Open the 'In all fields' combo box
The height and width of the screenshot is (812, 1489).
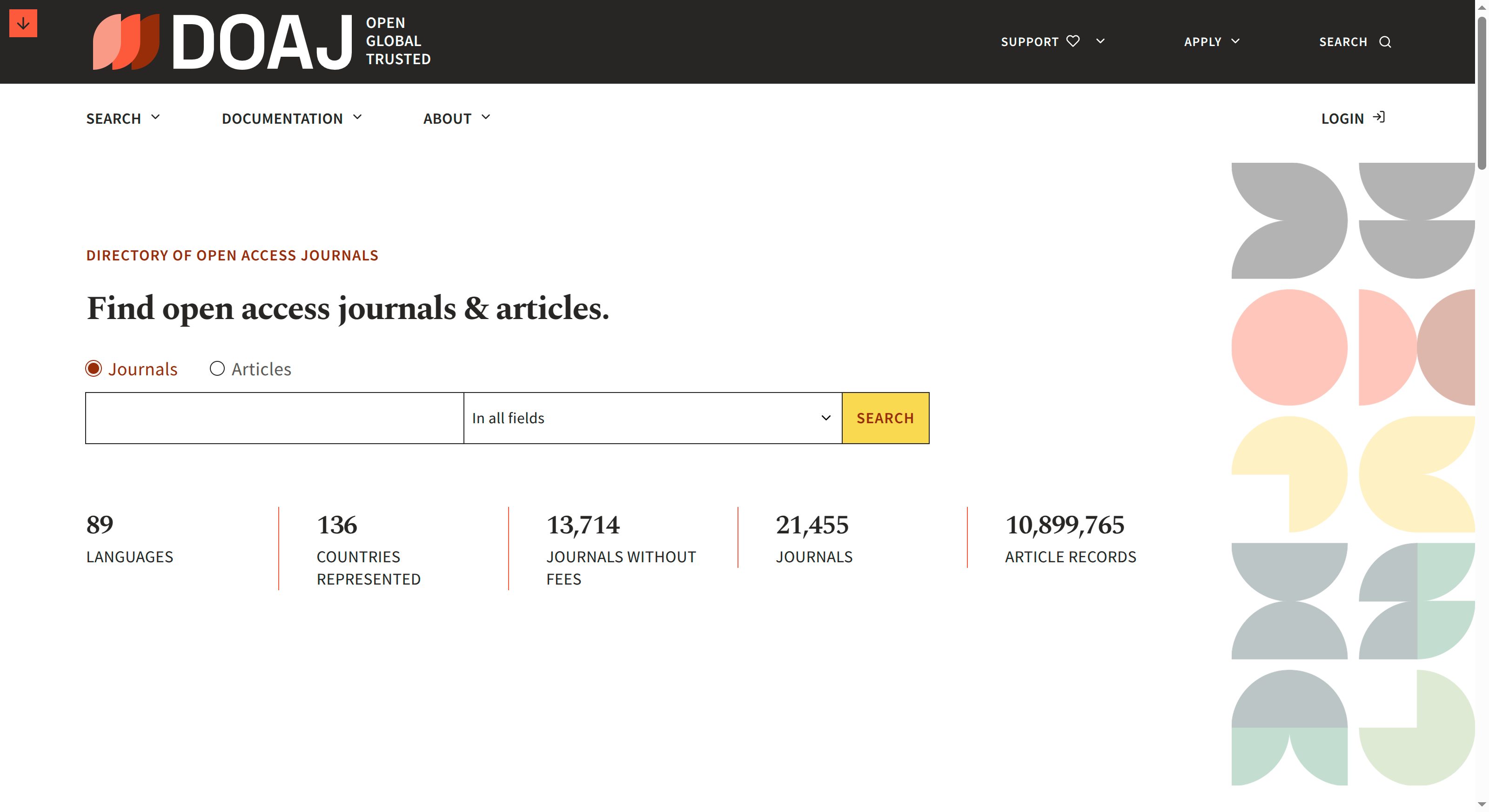tap(652, 418)
